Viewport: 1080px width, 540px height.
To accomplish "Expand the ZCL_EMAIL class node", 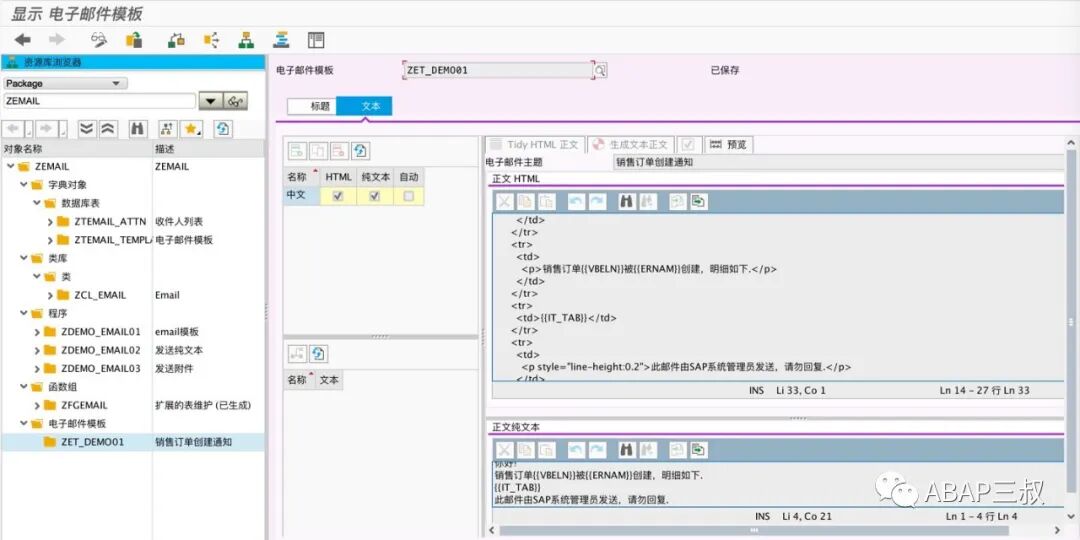I will click(50, 295).
